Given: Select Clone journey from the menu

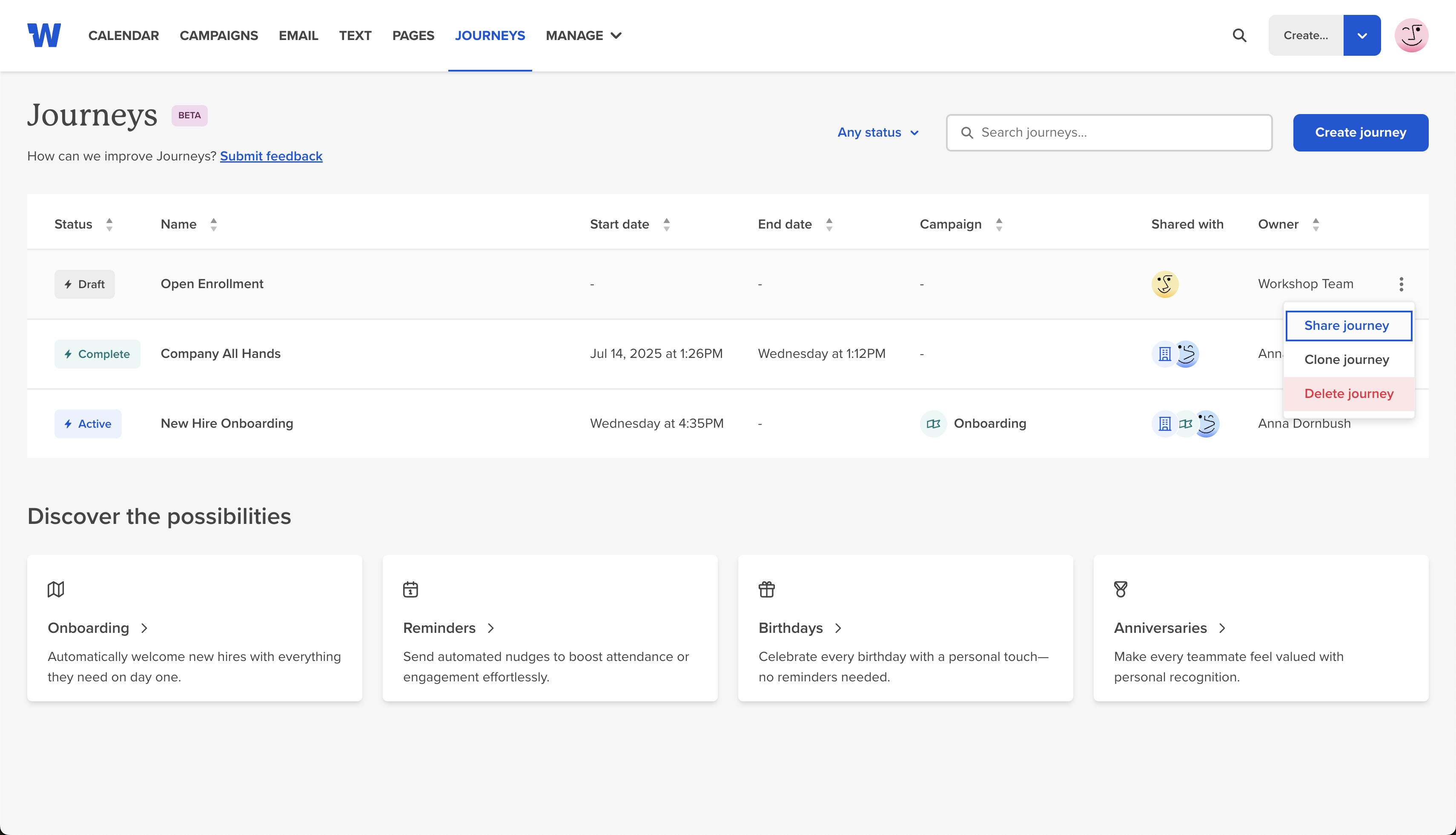Looking at the screenshot, I should (1347, 360).
